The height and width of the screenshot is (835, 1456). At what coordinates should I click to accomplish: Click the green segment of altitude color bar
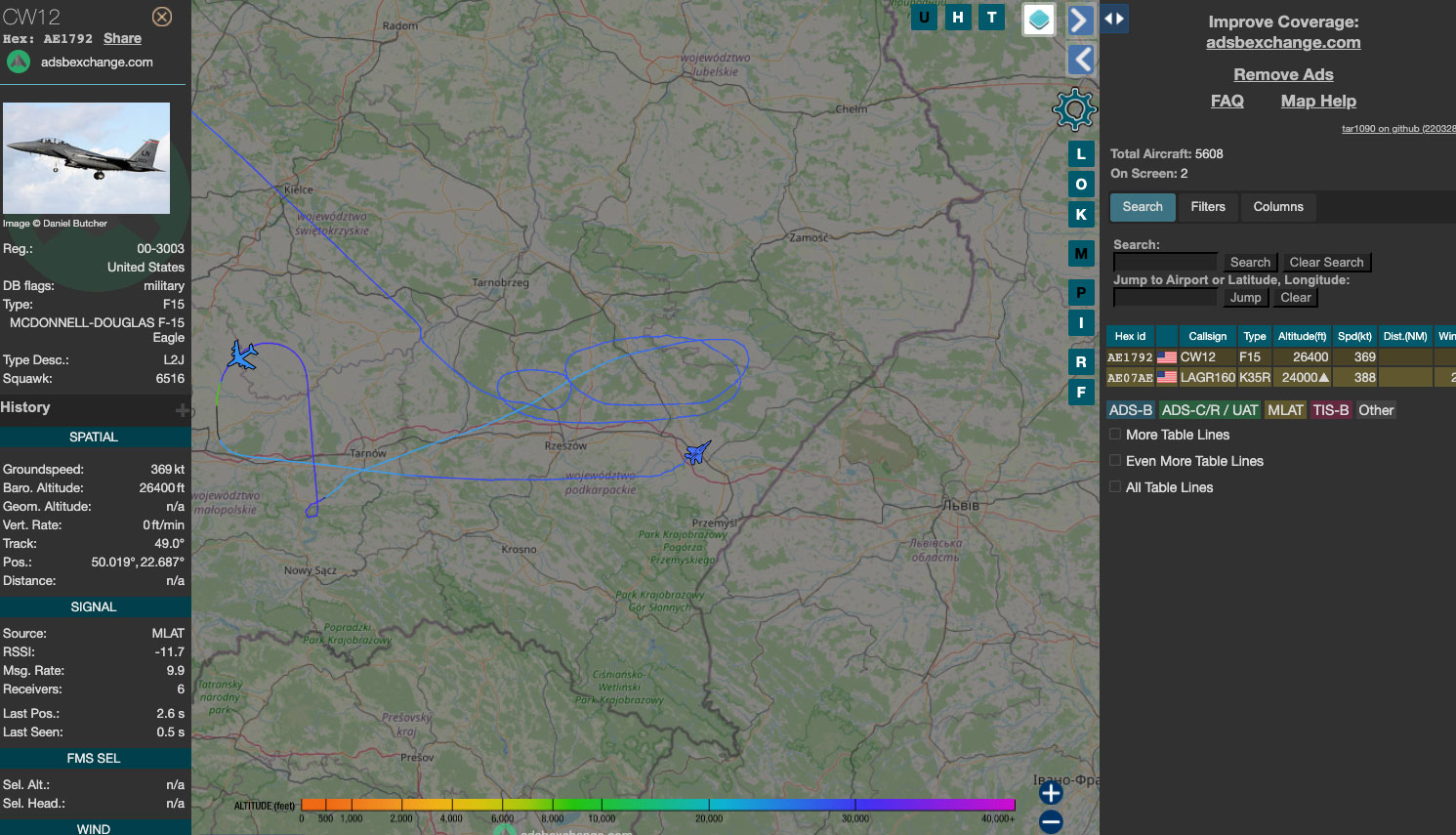pyautogui.click(x=576, y=805)
